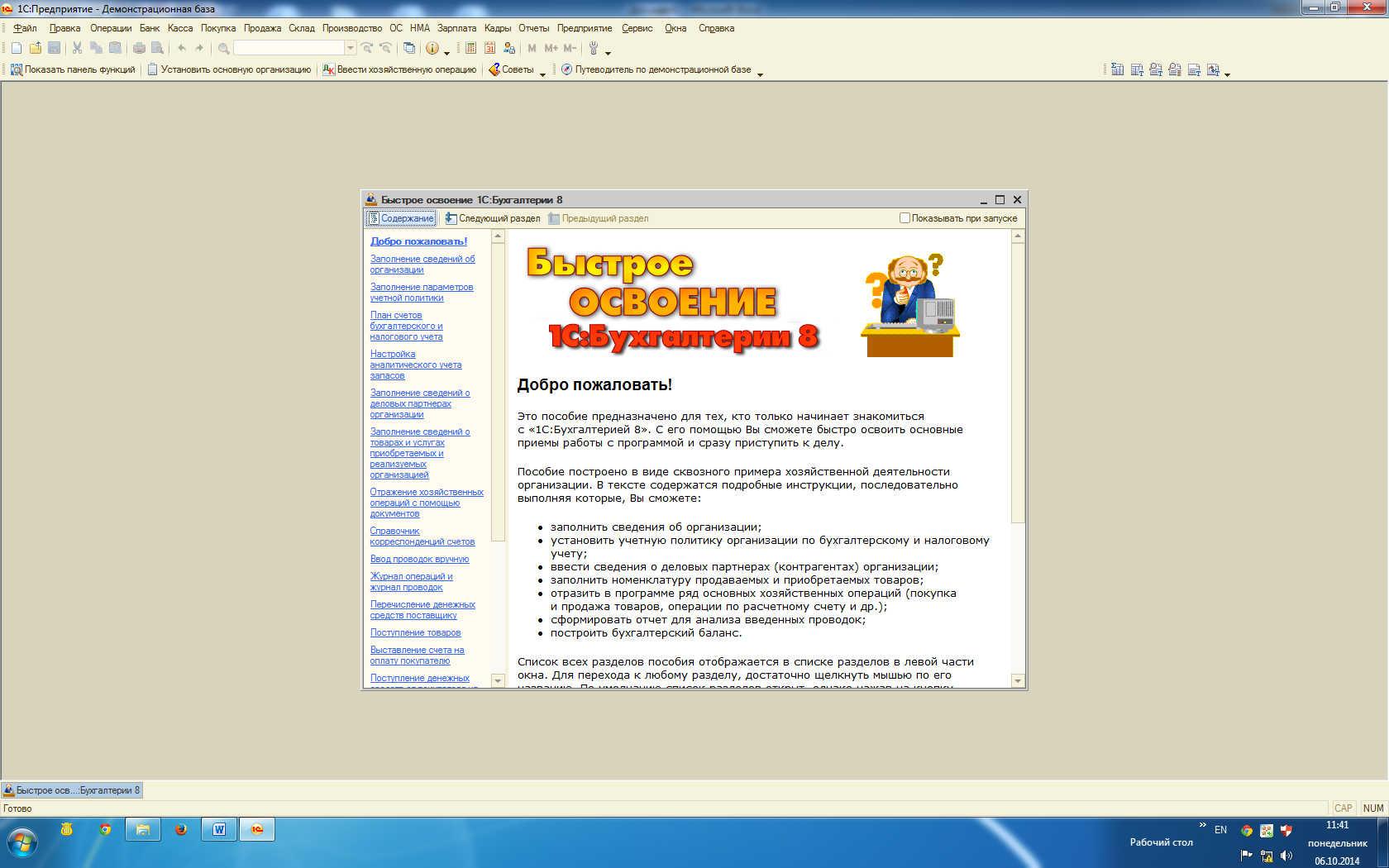Screen dimensions: 1389x868
Task: Click the wrench tools icon
Action: click(594, 48)
